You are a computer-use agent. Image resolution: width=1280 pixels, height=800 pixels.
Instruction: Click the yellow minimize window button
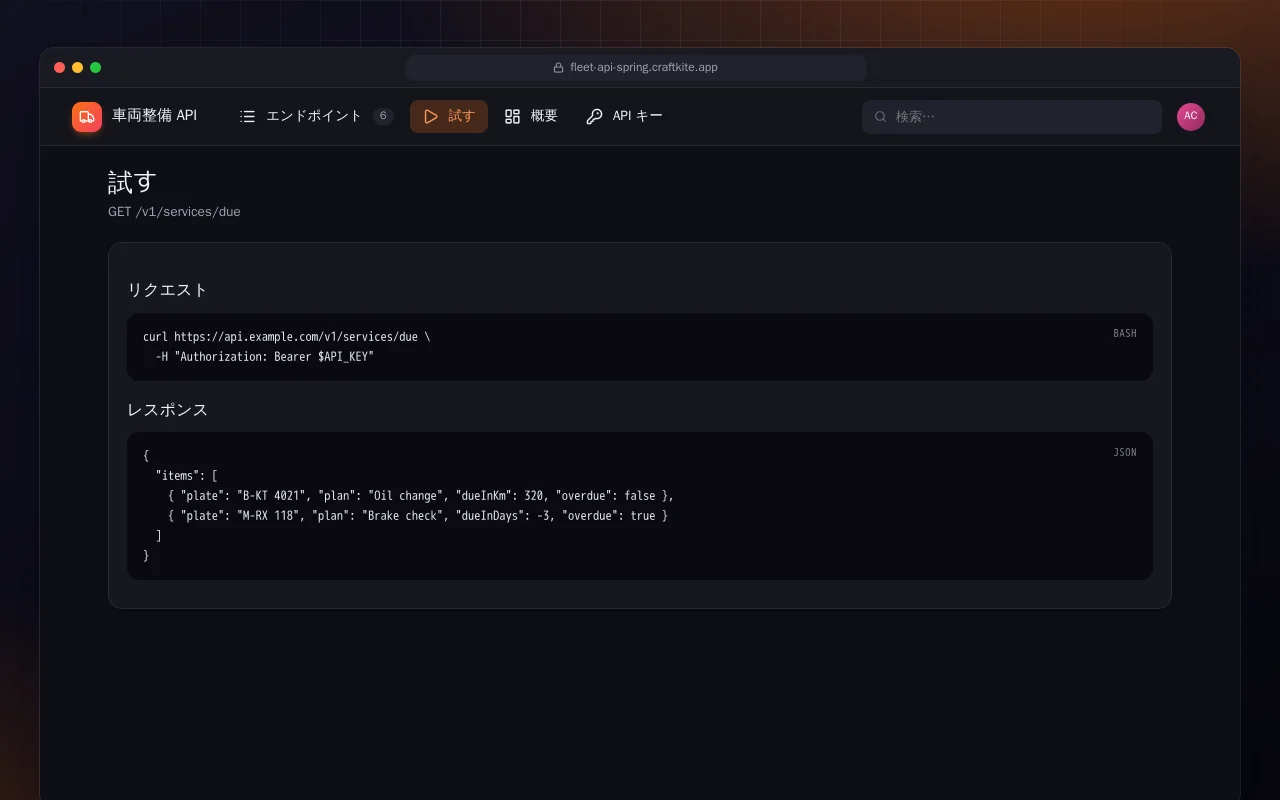tap(78, 68)
